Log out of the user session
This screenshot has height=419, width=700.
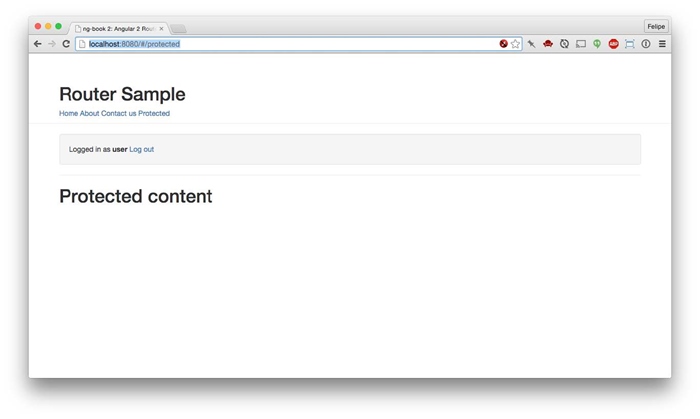(x=141, y=150)
